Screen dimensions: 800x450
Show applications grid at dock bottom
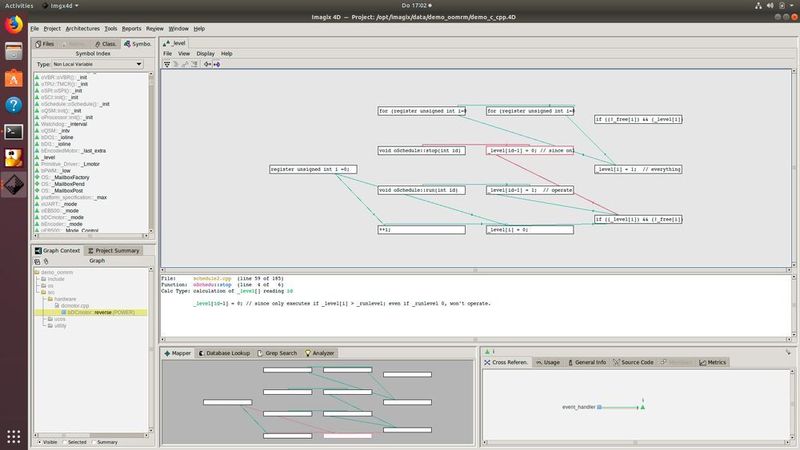pos(14,436)
